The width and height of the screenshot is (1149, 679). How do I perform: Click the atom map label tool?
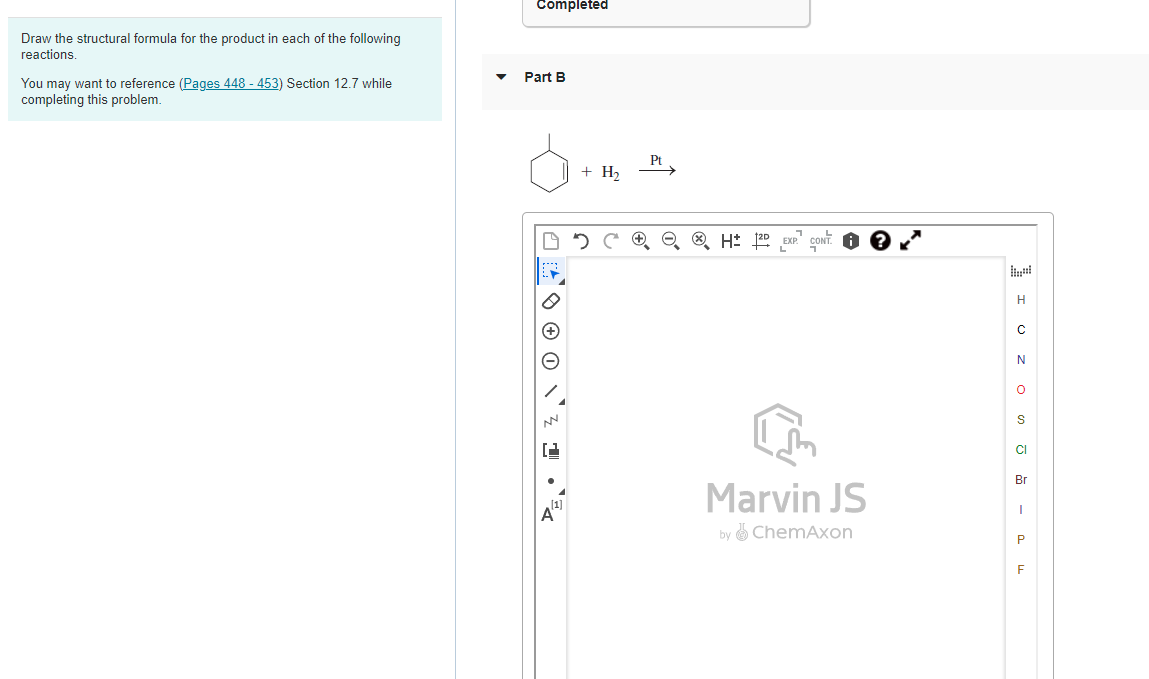click(551, 511)
